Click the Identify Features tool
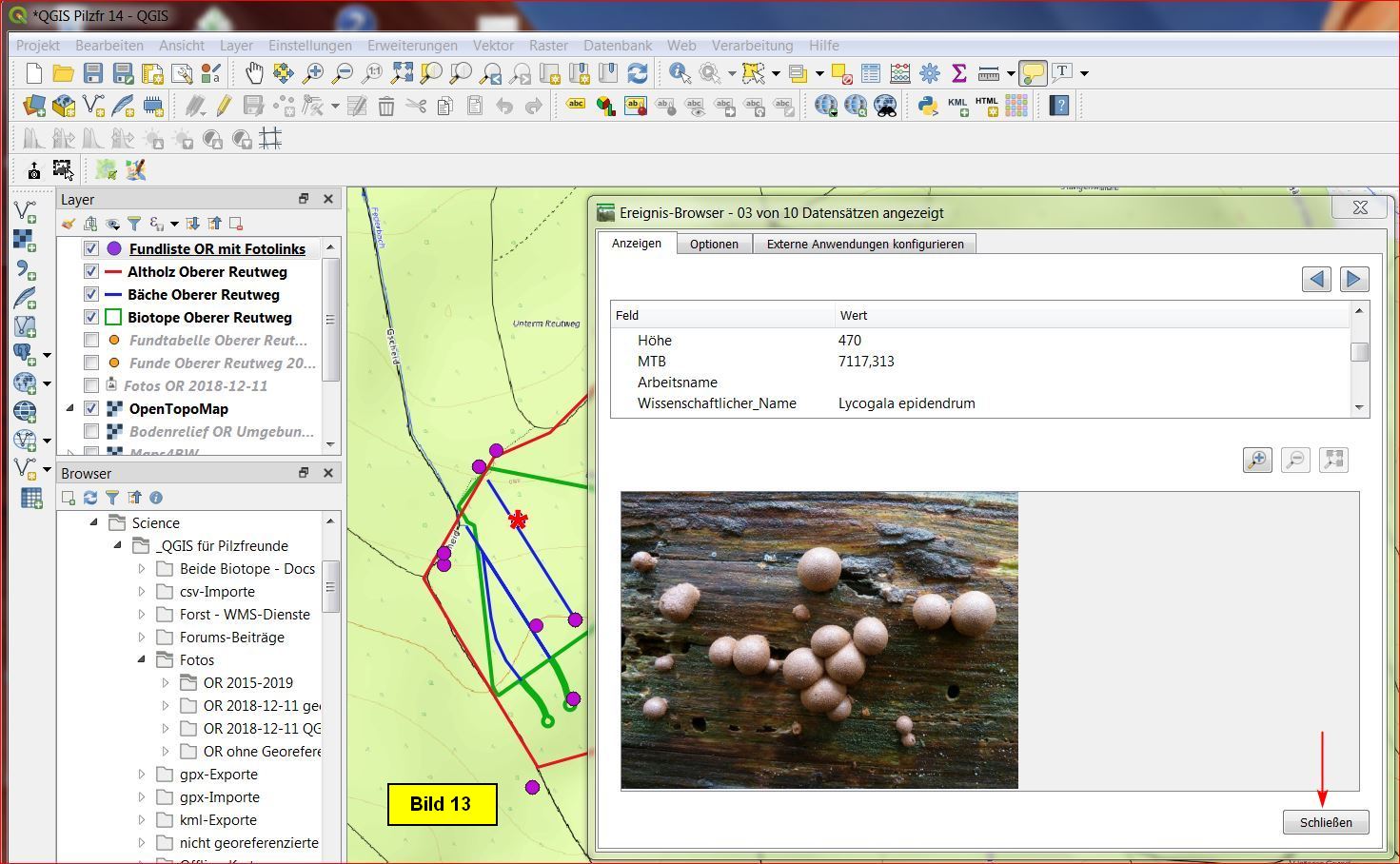This screenshot has width=1400, height=864. point(680,73)
